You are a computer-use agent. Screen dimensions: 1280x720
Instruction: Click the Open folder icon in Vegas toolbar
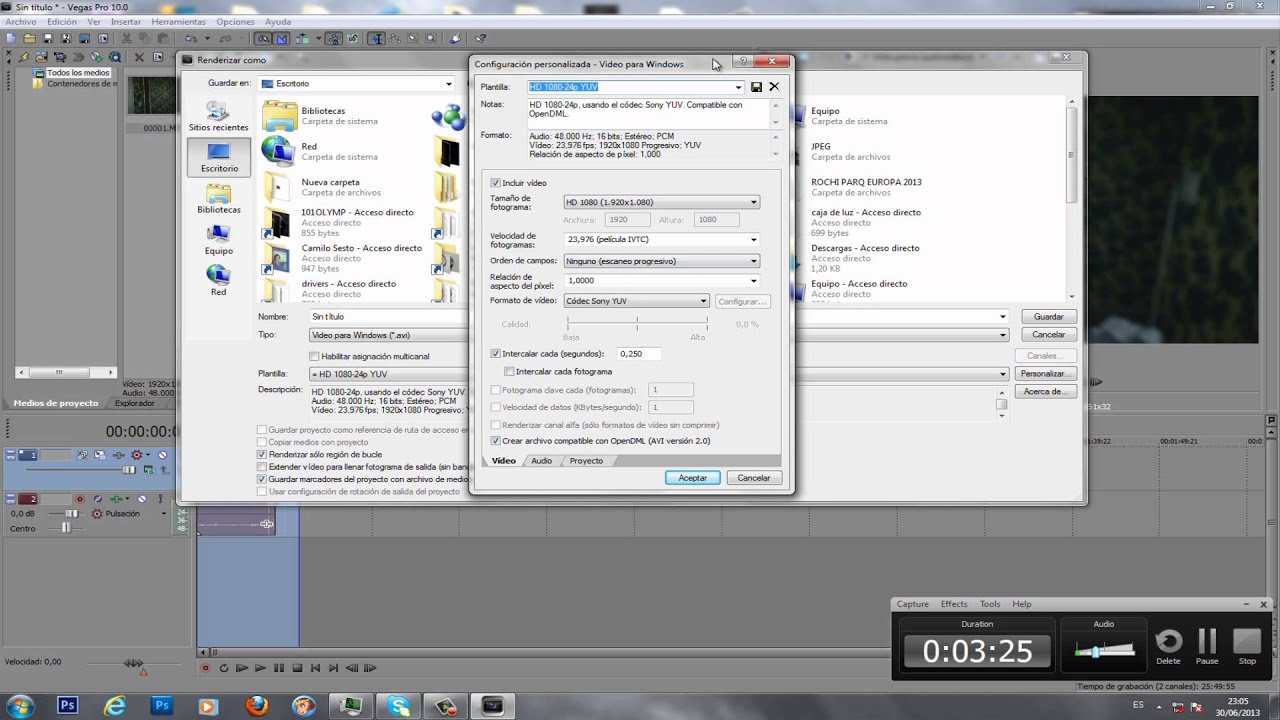click(29, 39)
